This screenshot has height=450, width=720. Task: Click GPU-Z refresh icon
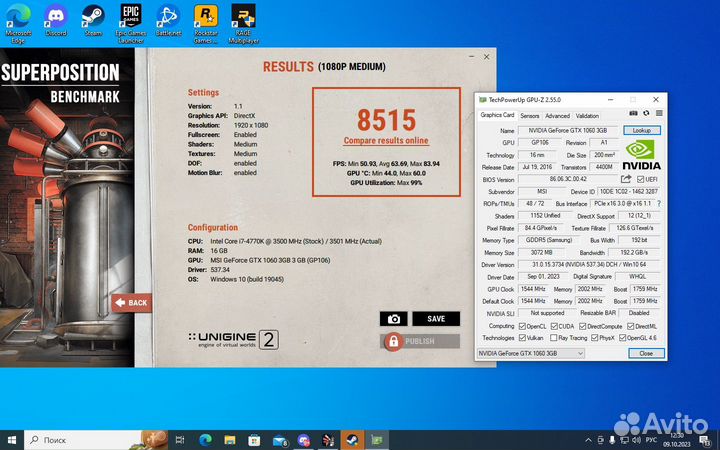(646, 113)
